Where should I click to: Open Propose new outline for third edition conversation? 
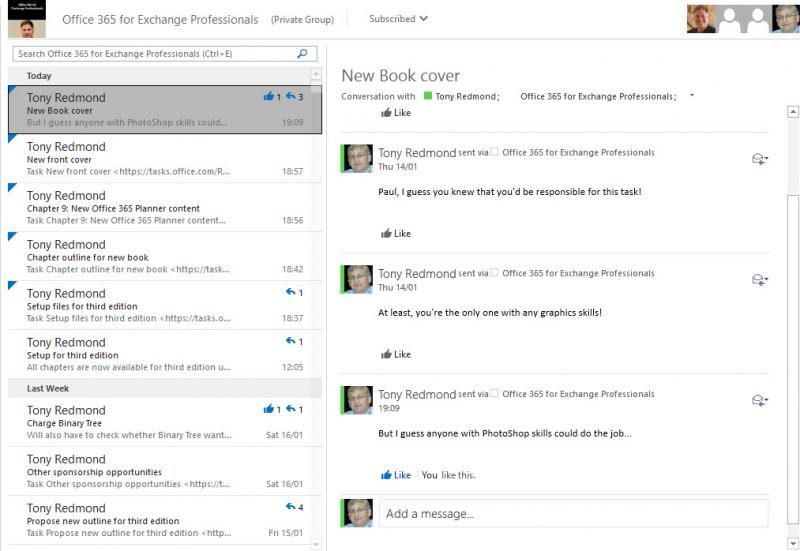(x=164, y=520)
